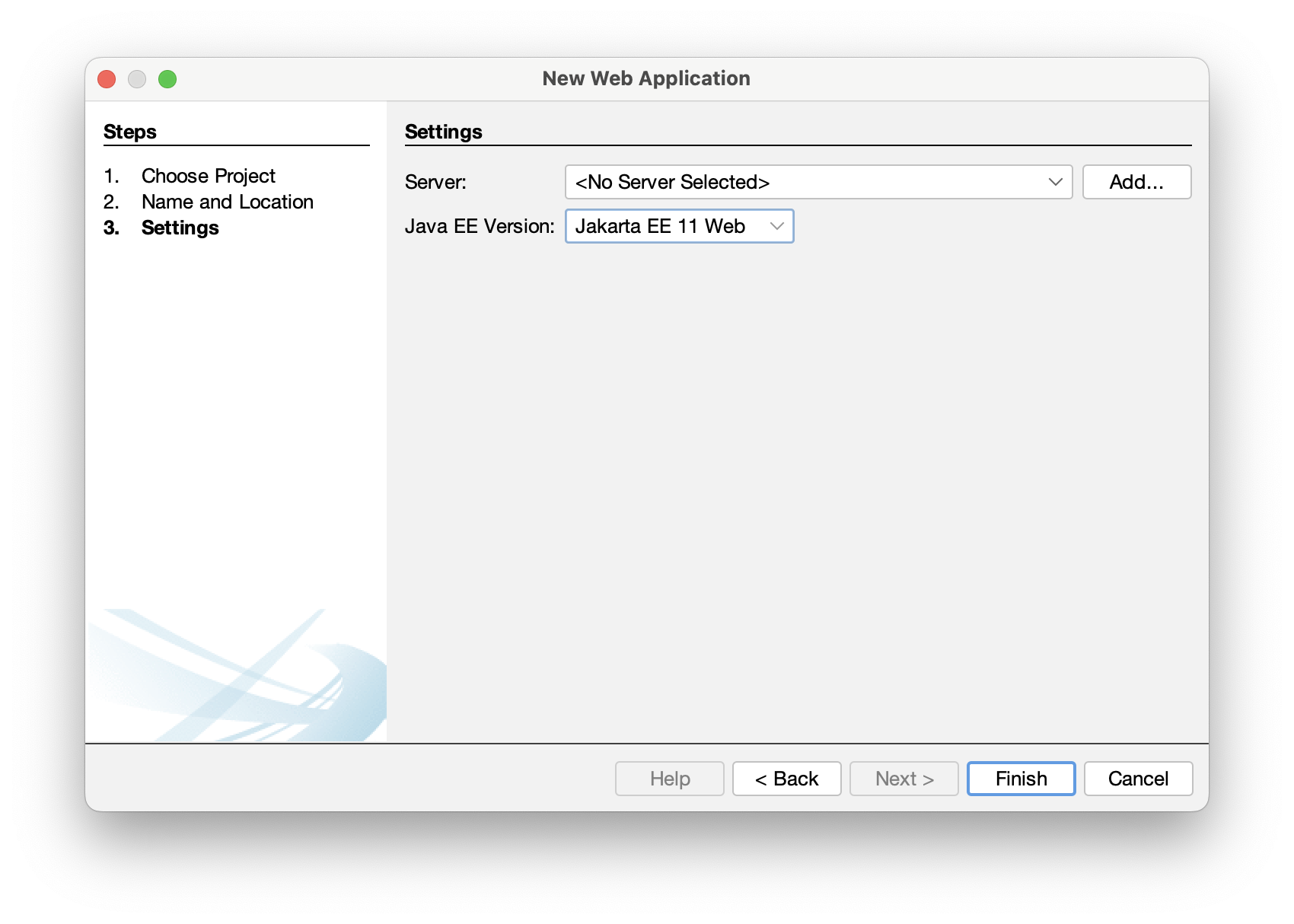Screen dimensions: 1294x924
Task: Select step 2 Name and Location
Action: (227, 202)
